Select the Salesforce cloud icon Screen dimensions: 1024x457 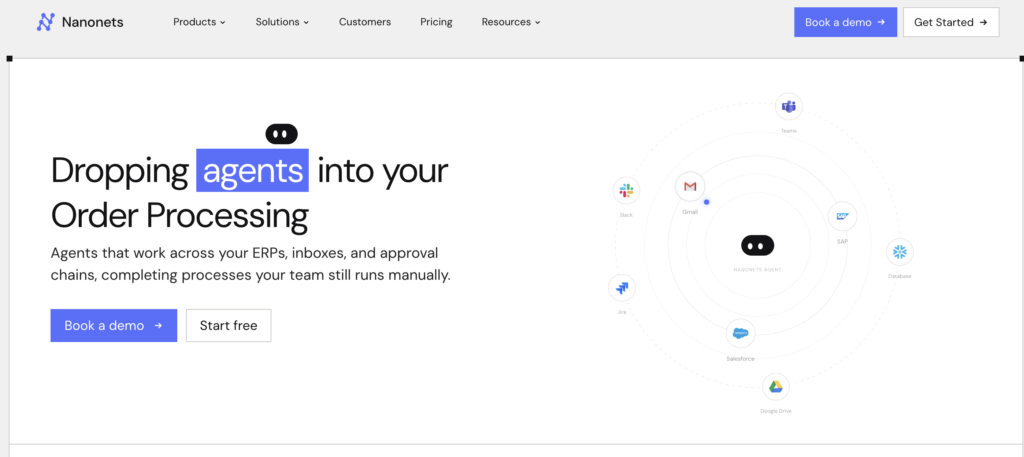741,334
